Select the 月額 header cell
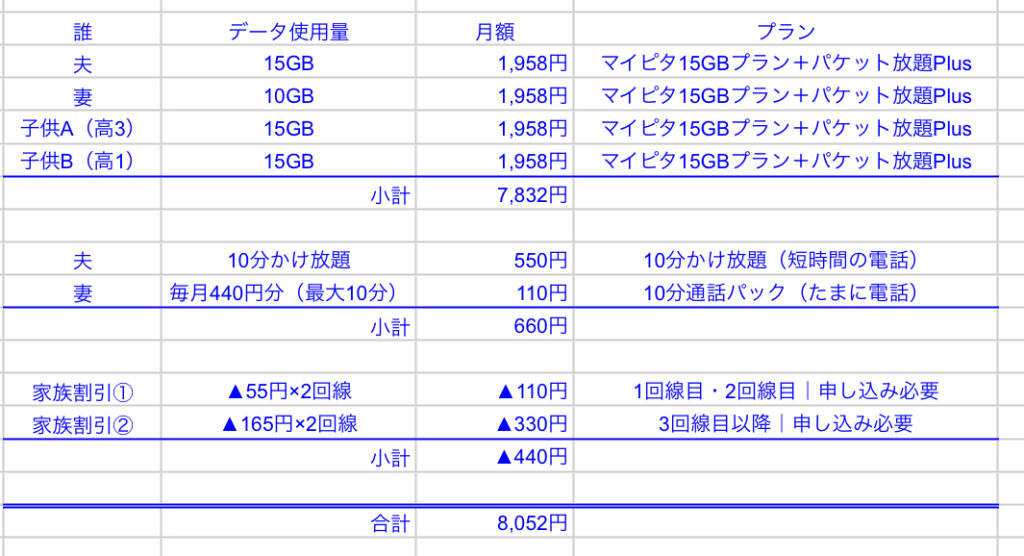 (494, 32)
